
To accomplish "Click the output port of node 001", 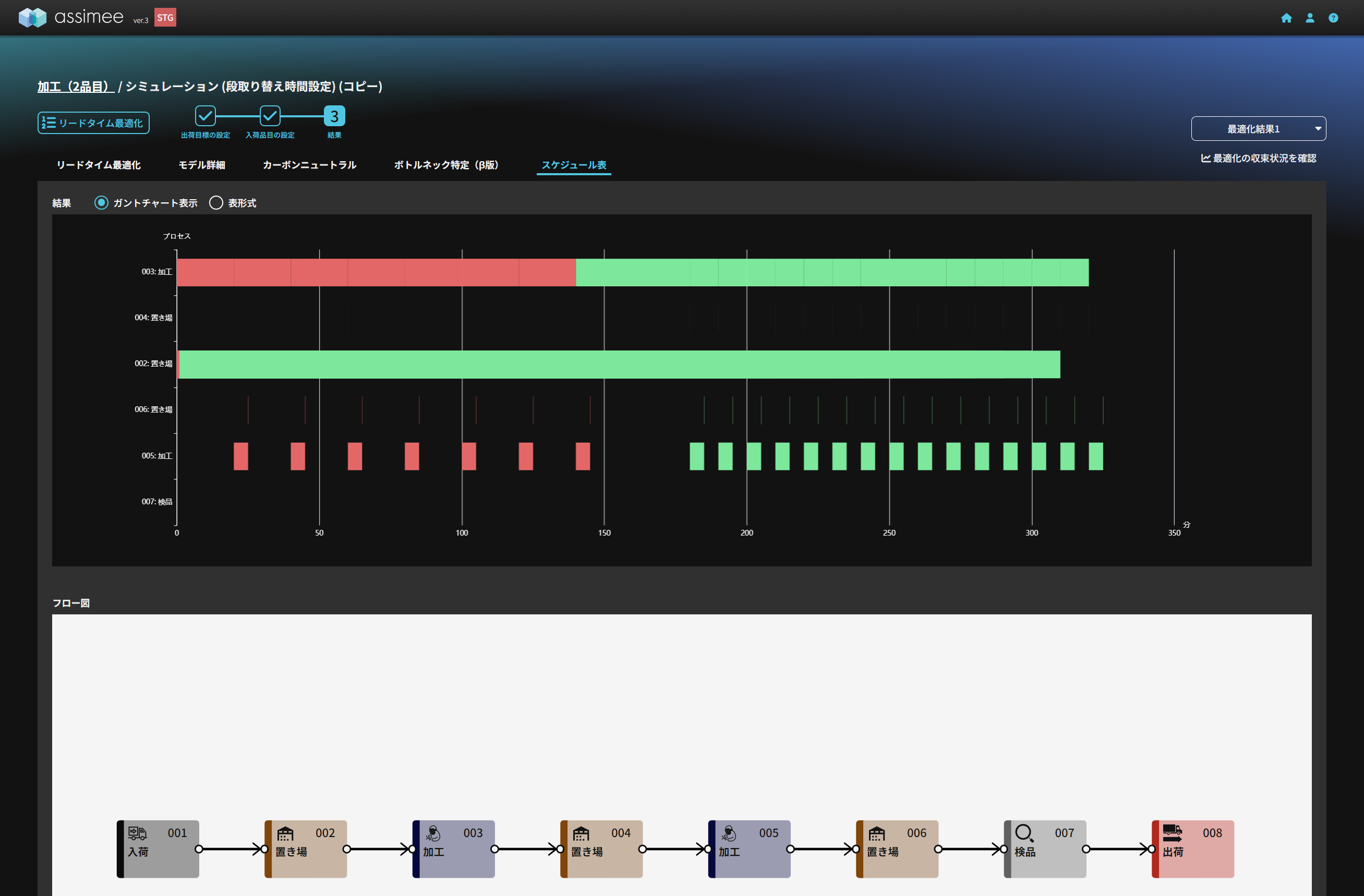I will point(199,849).
